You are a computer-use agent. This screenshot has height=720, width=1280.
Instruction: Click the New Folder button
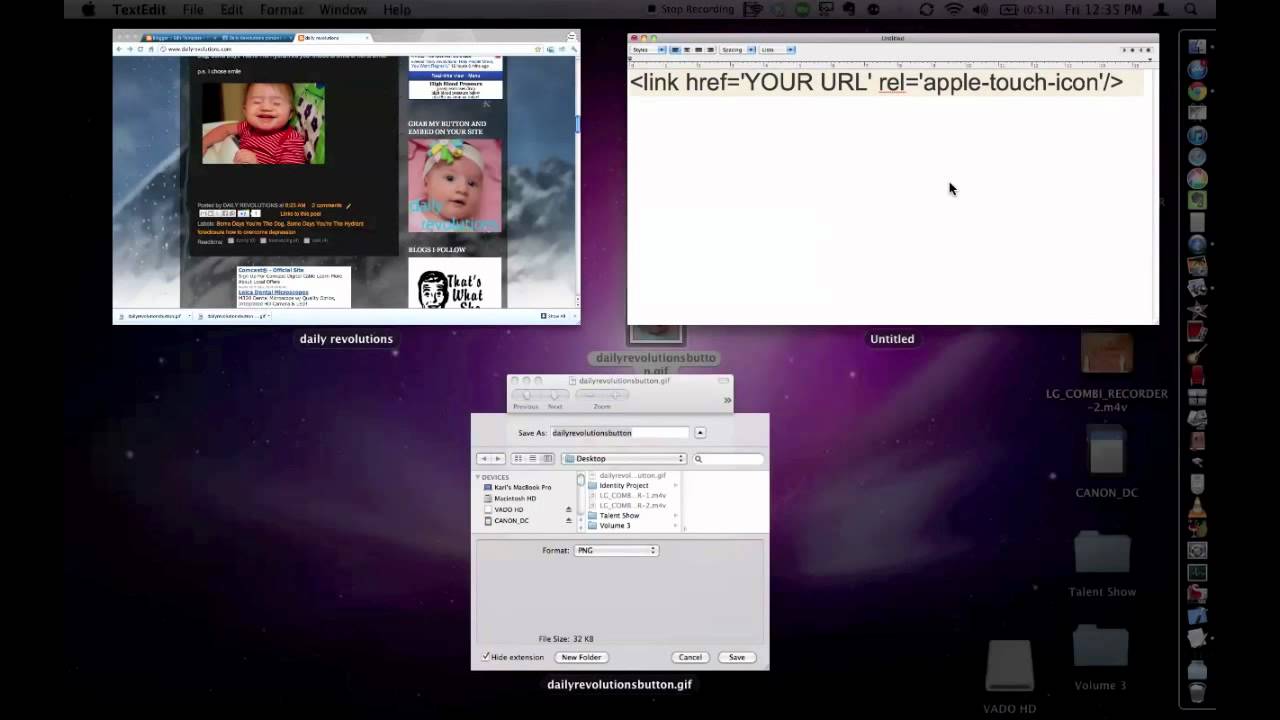[x=581, y=657]
